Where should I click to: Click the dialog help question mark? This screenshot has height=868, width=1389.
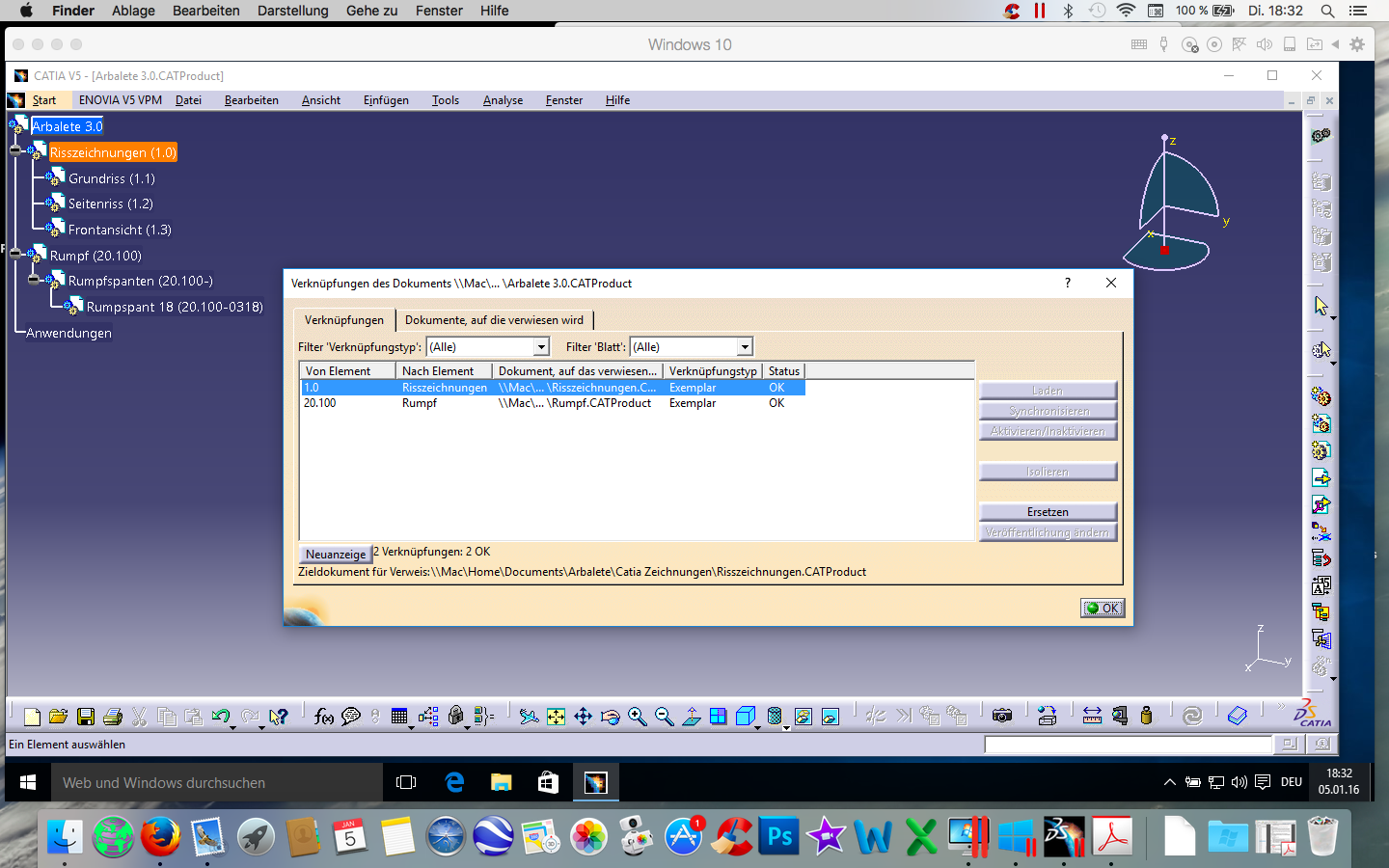1067,283
